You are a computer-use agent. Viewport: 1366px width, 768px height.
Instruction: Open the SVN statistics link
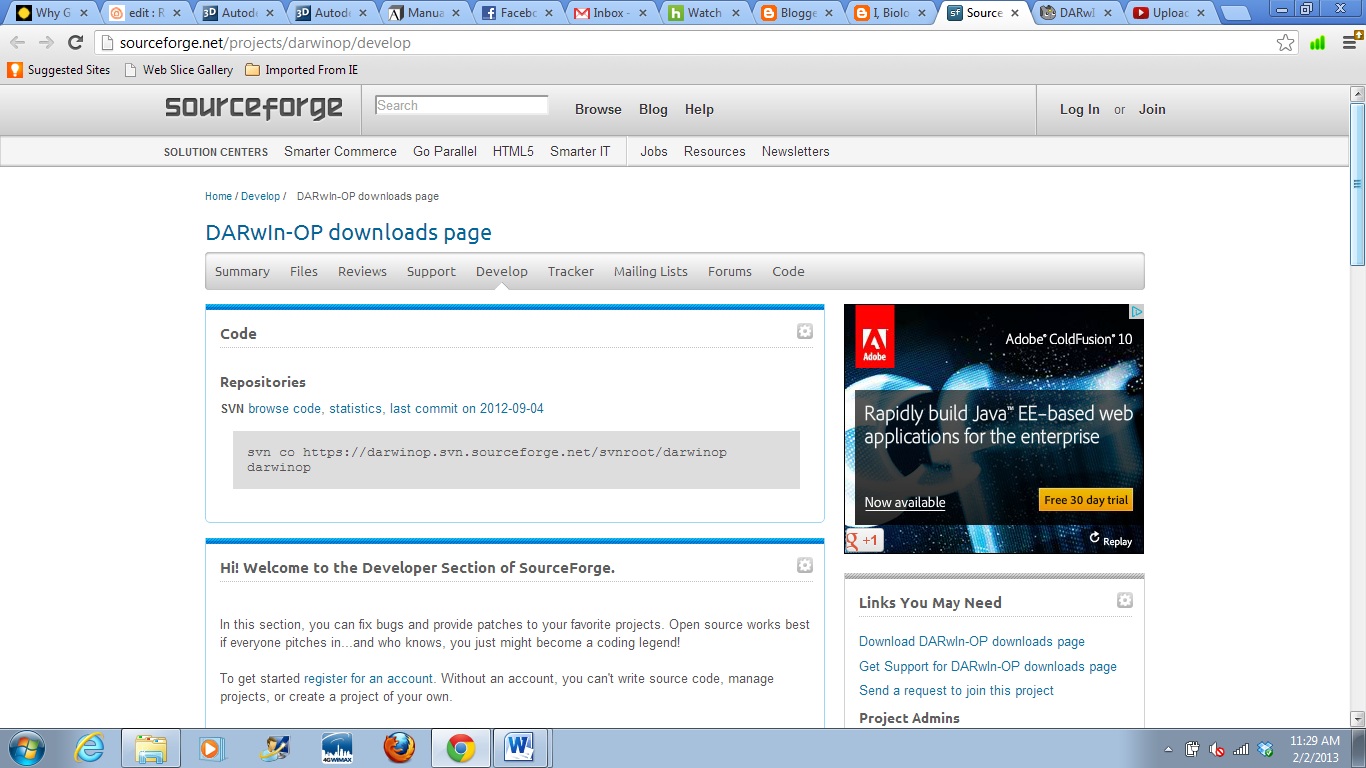coord(355,408)
